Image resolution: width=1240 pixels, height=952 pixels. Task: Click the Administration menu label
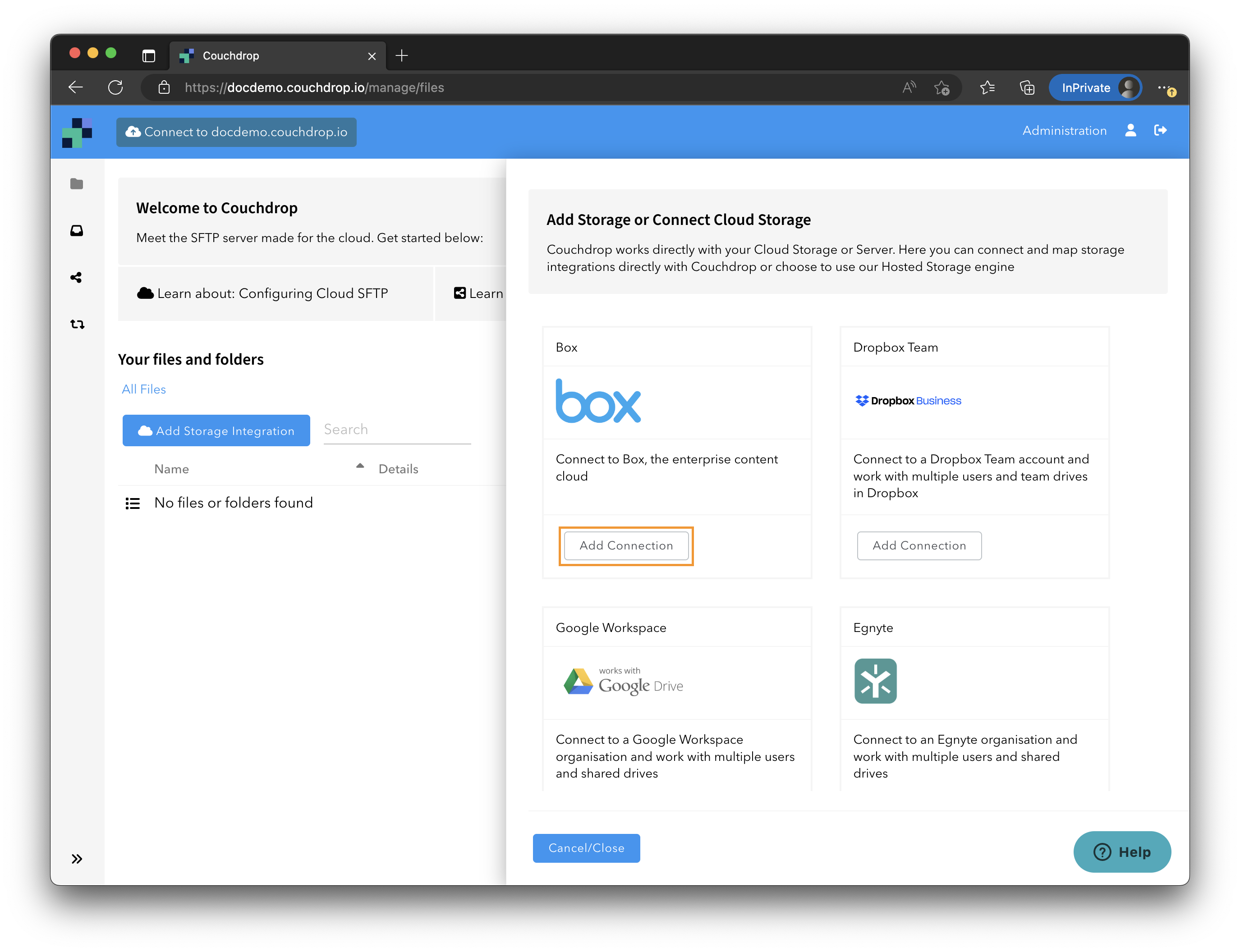(1063, 130)
